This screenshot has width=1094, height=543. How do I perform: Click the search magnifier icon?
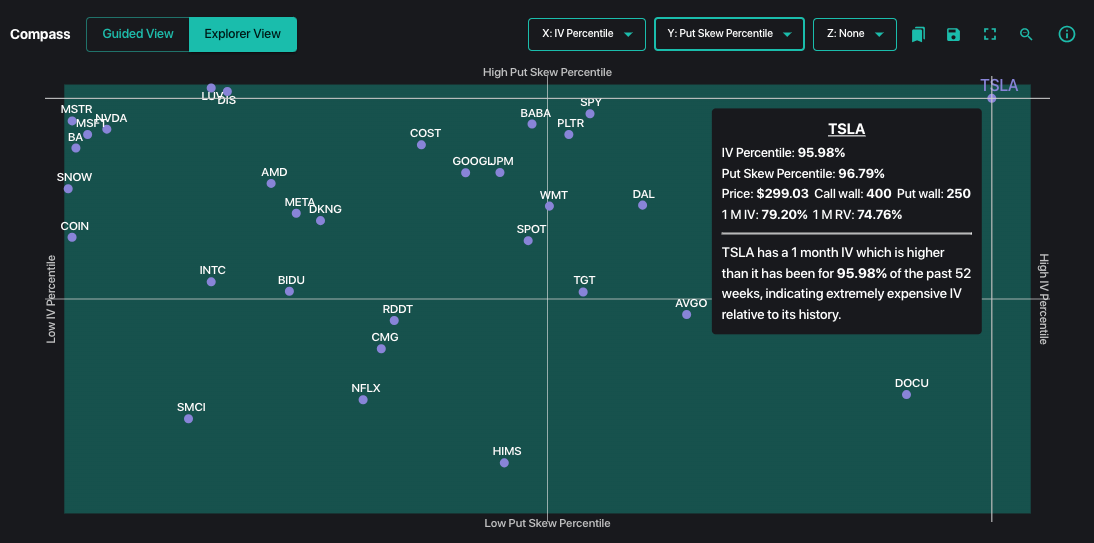pyautogui.click(x=1026, y=34)
